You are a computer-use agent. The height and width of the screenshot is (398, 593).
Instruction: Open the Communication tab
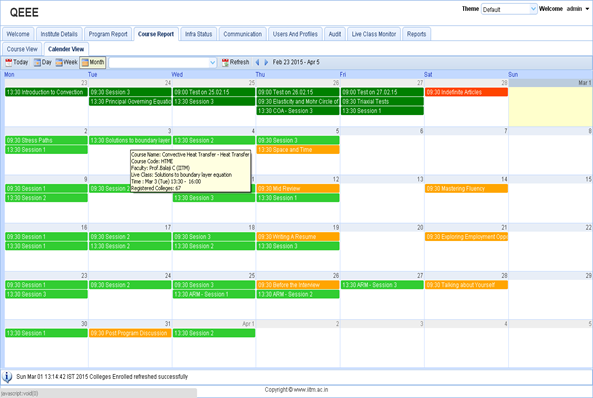click(242, 34)
